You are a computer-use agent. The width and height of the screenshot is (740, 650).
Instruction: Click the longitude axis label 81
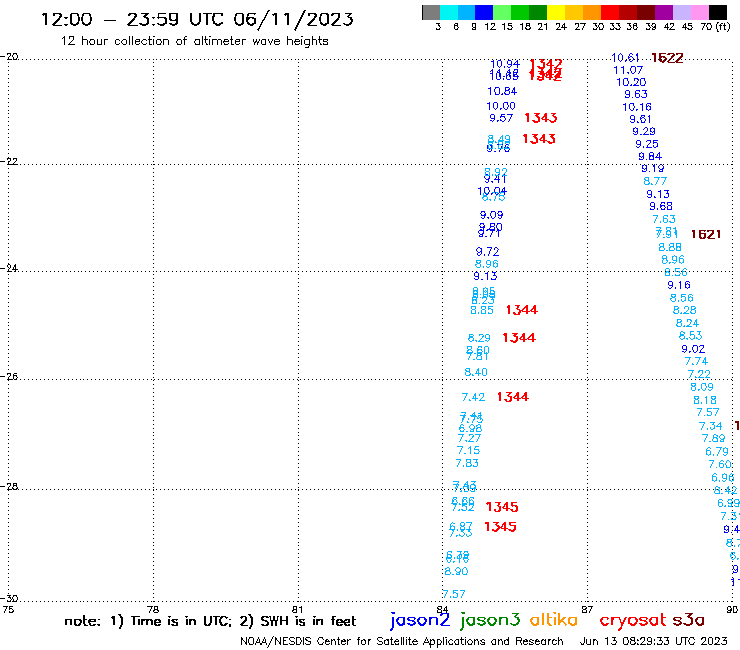point(297,609)
